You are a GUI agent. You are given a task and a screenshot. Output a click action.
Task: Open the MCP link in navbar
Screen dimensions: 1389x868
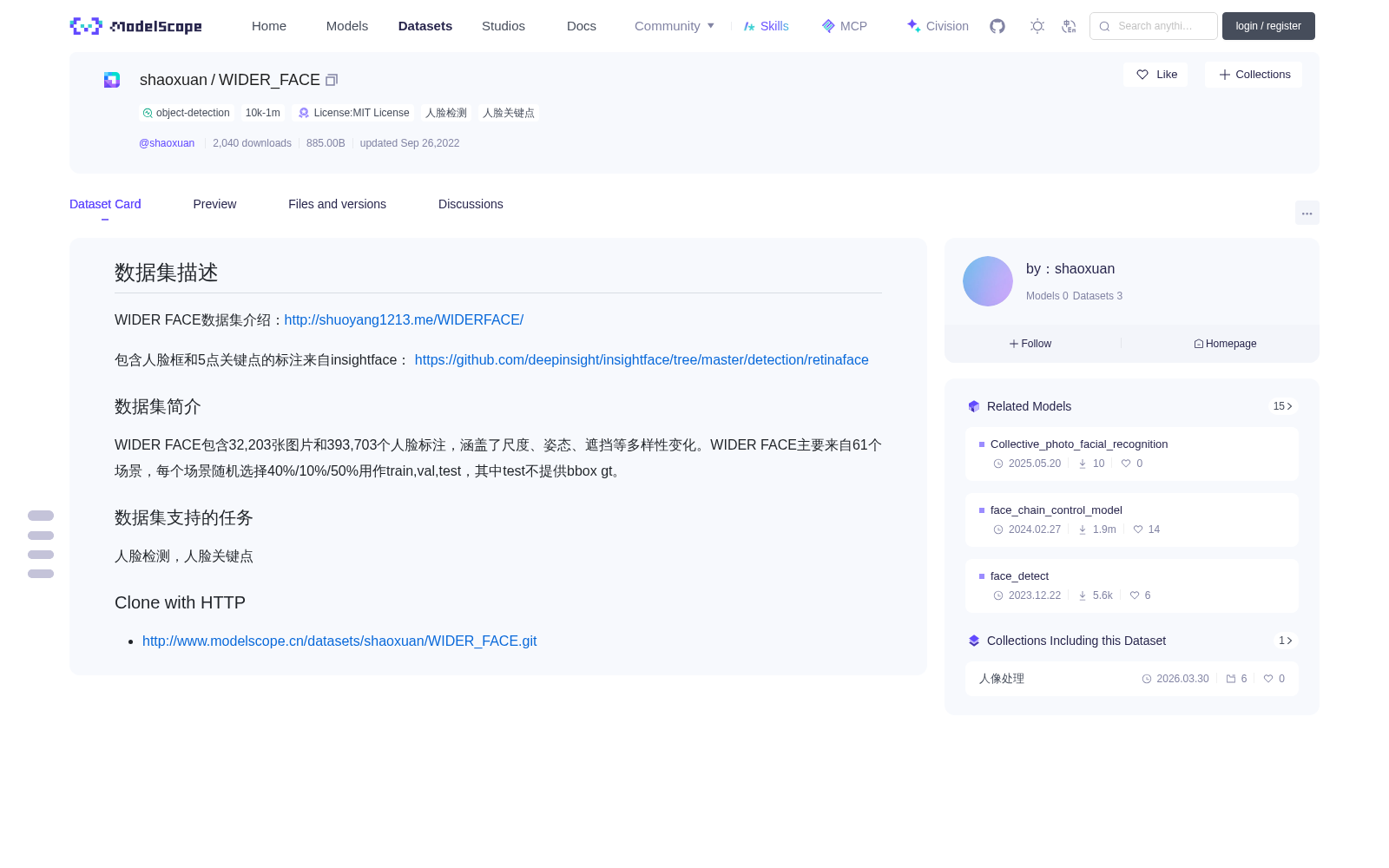tap(845, 26)
